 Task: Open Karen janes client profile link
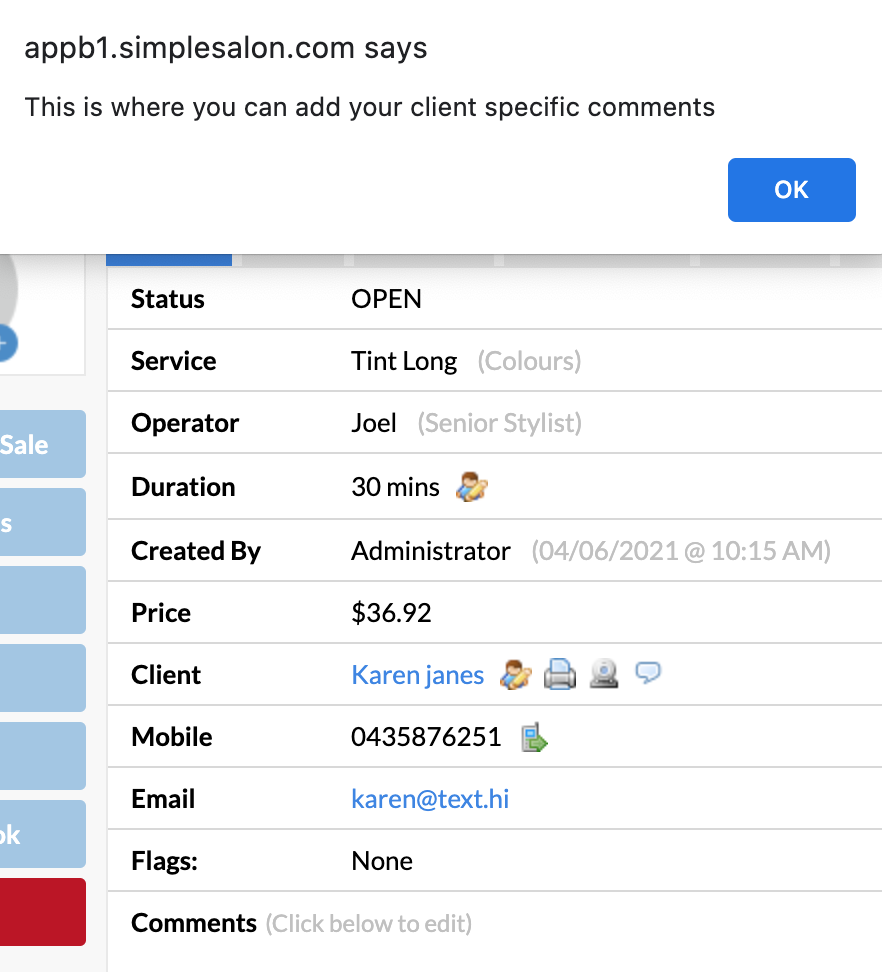tap(418, 675)
